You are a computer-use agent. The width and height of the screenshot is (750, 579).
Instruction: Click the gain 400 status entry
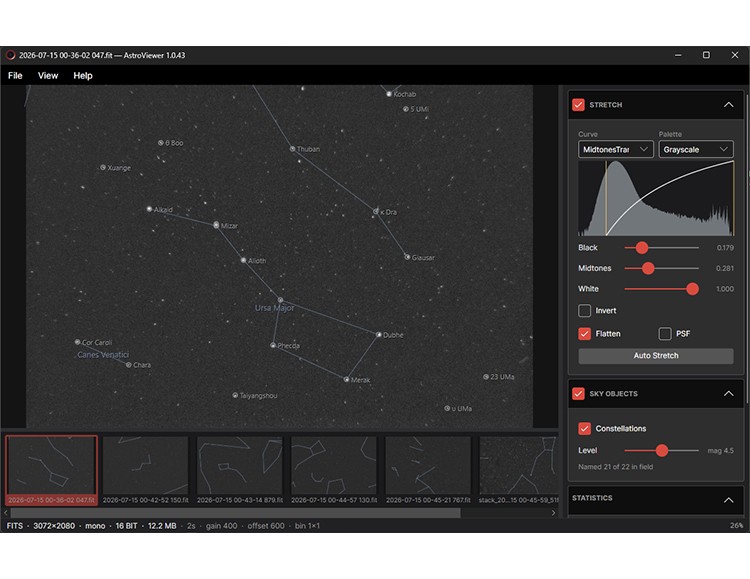point(221,525)
